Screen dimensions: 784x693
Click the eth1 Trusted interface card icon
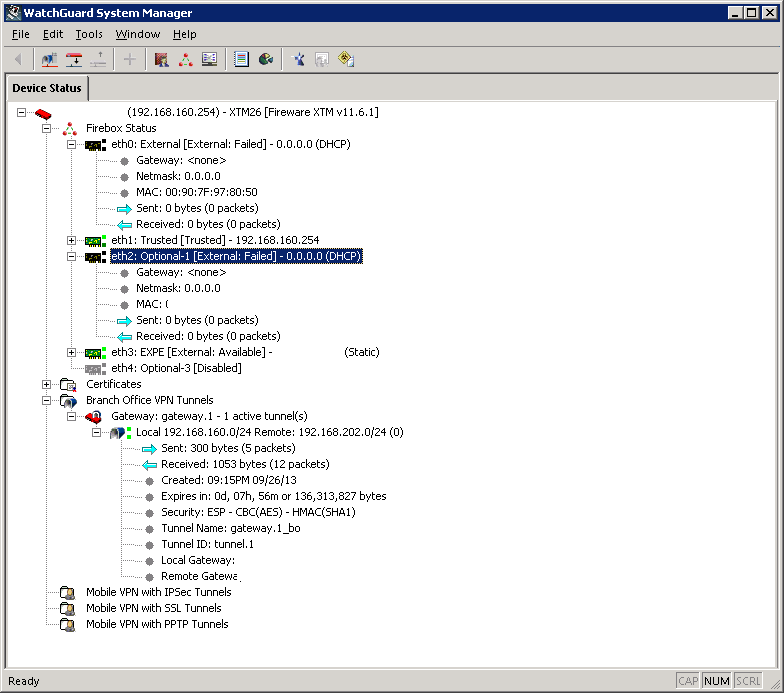pyautogui.click(x=95, y=241)
